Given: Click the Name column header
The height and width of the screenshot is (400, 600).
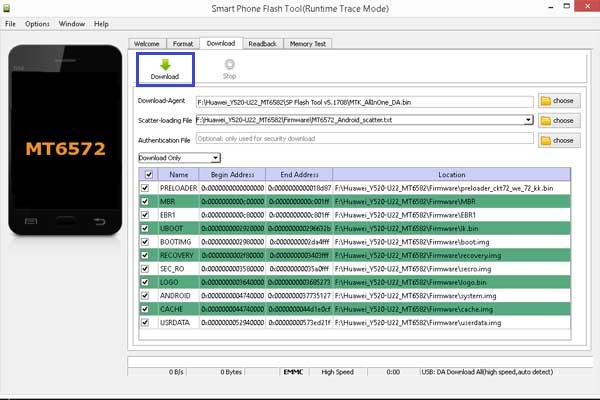Looking at the screenshot, I should pos(179,175).
